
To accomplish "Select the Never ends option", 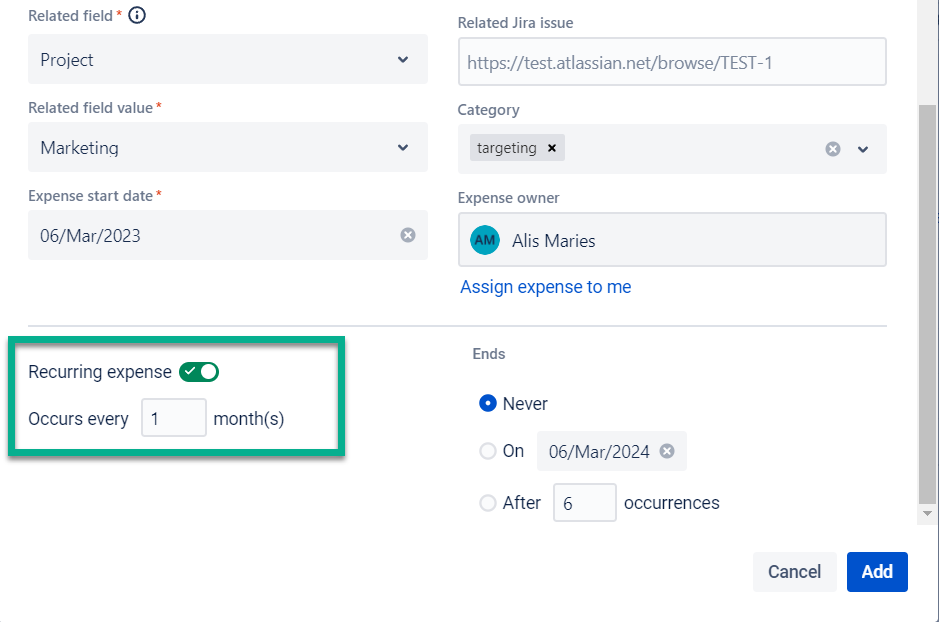I will [488, 403].
